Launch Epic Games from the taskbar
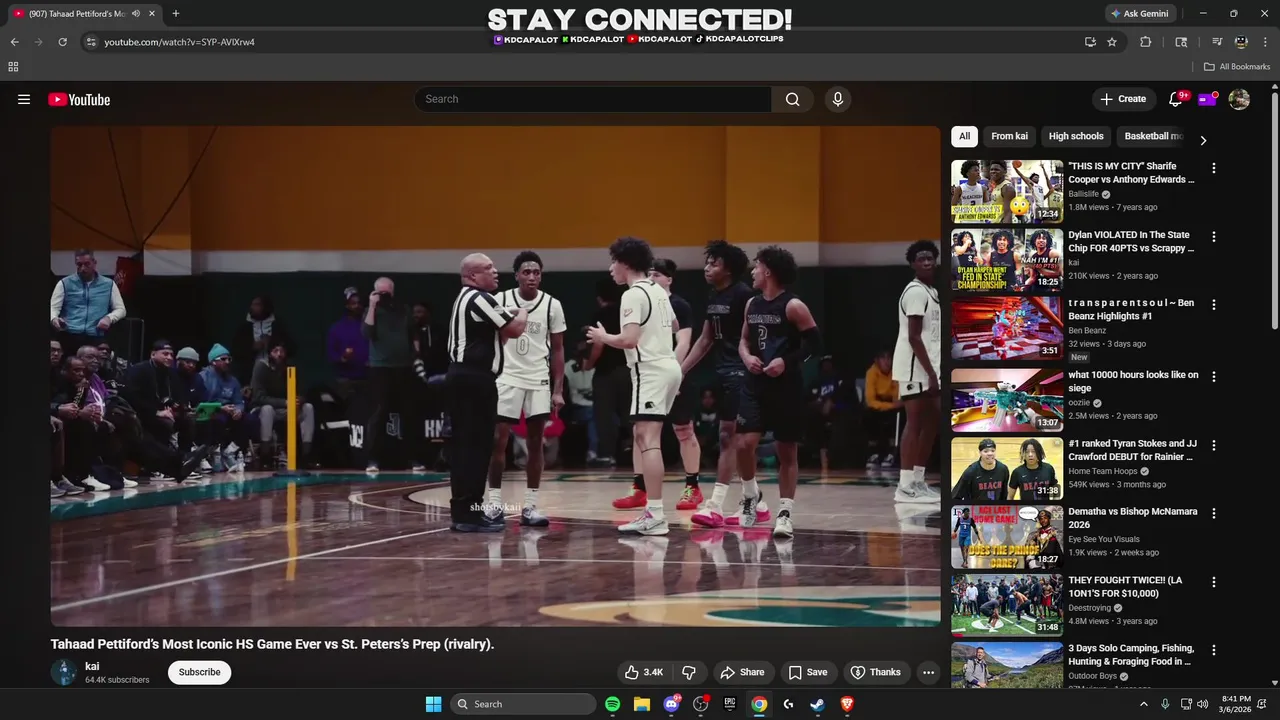This screenshot has height=720, width=1280. 730,704
